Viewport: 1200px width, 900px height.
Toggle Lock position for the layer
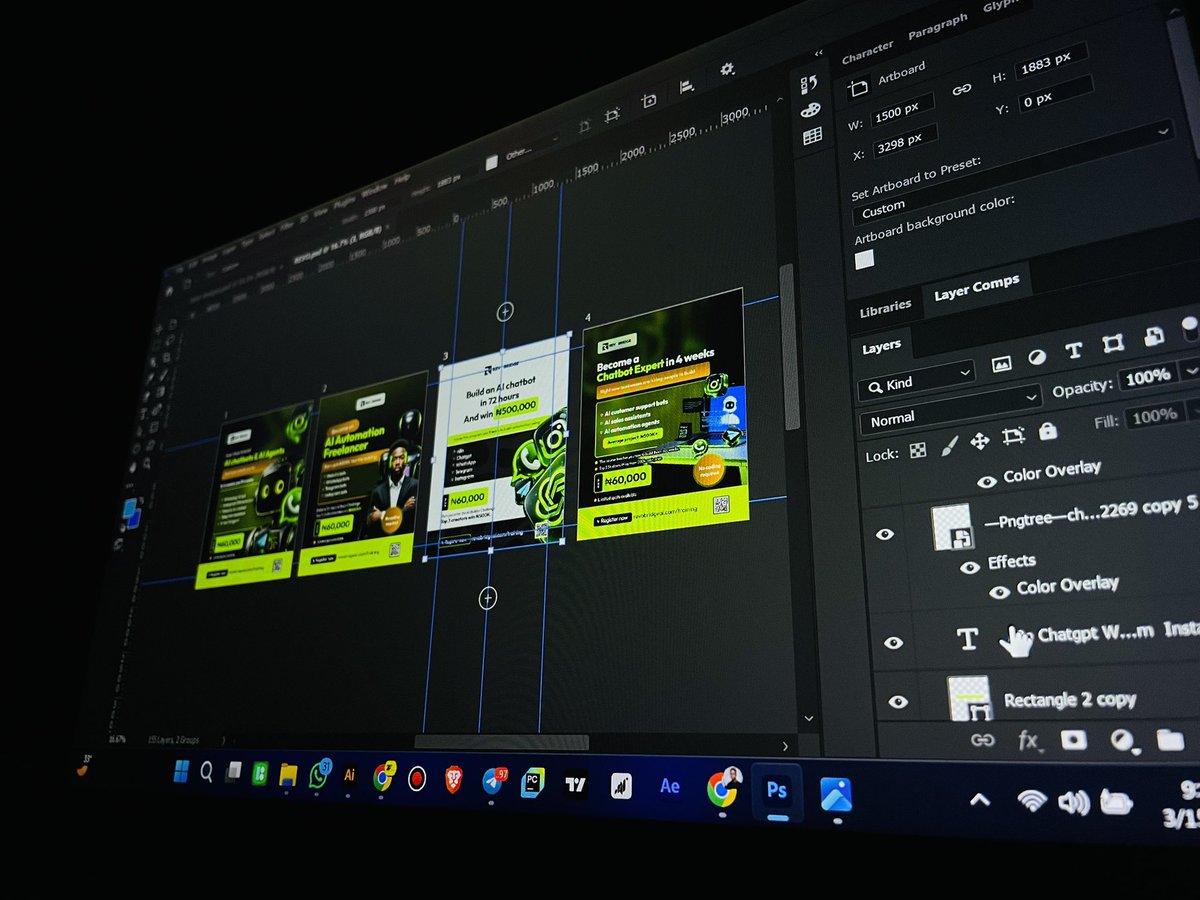pos(980,440)
